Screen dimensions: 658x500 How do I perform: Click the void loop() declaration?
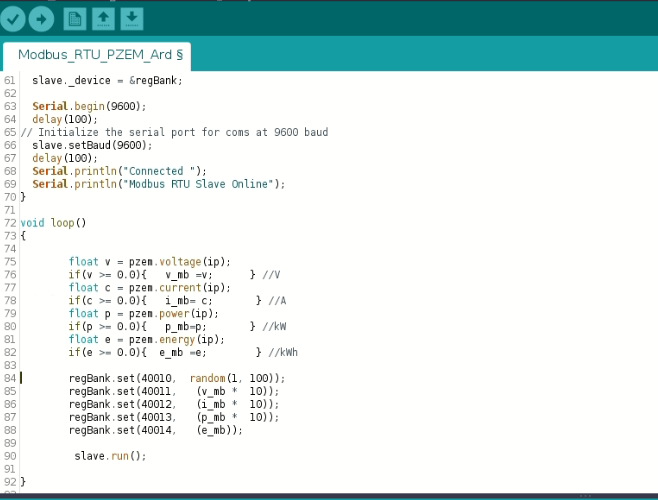click(53, 223)
